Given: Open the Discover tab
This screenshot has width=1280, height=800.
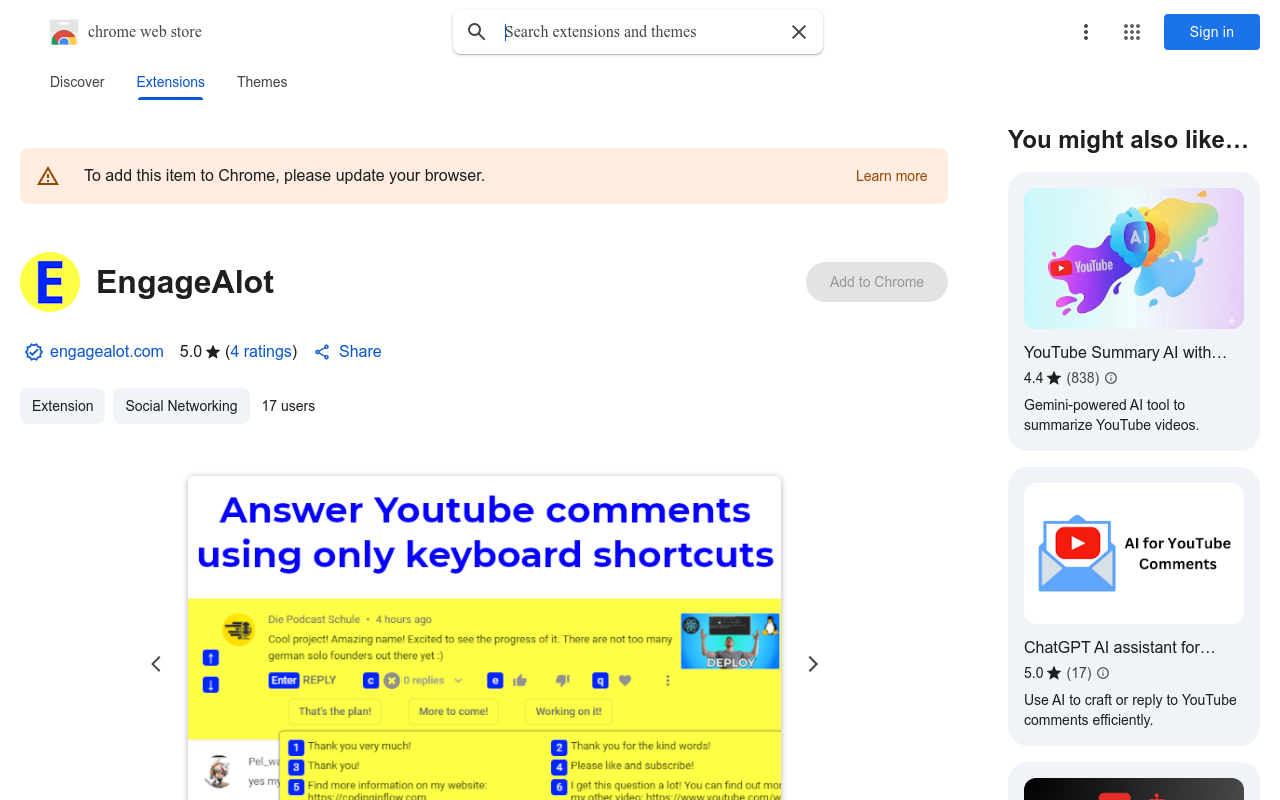Looking at the screenshot, I should (x=77, y=82).
